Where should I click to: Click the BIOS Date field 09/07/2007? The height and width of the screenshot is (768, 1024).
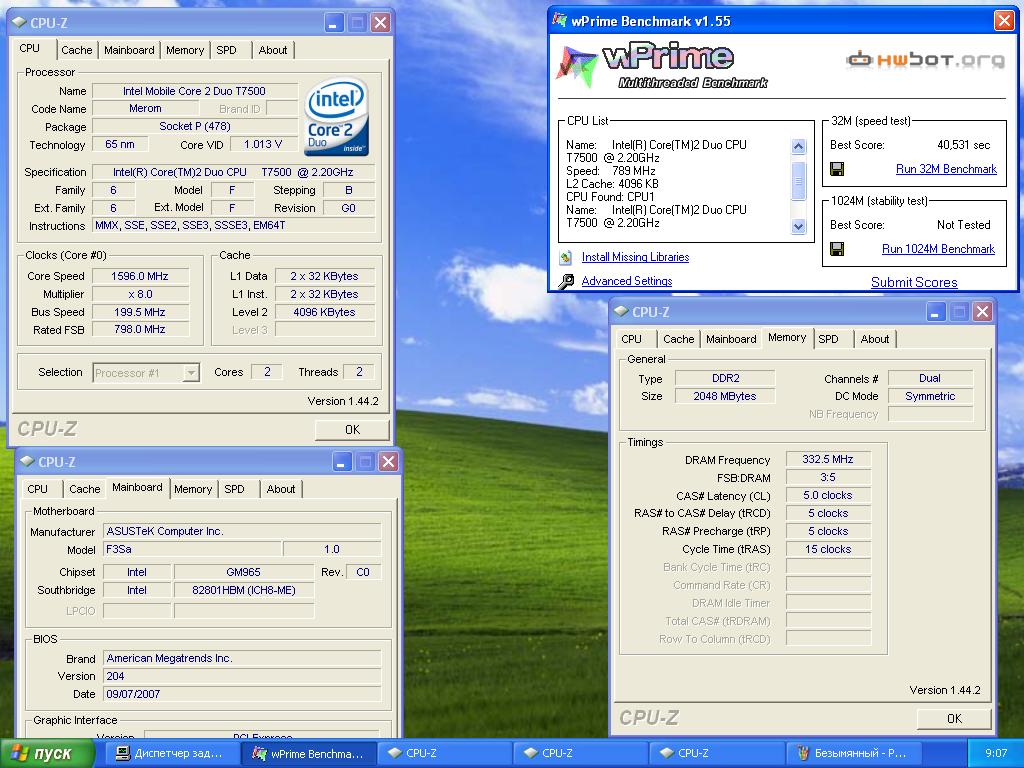point(242,694)
